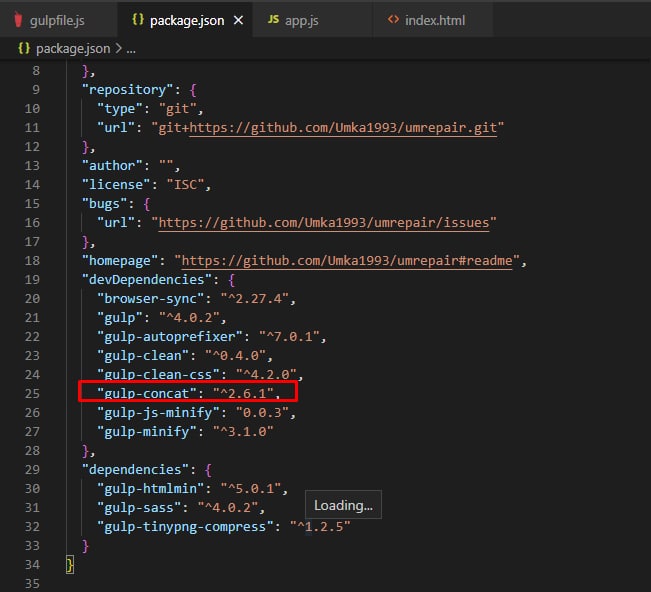Click the "devDependencies" key
Screen dimensions: 651x592
[147, 279]
